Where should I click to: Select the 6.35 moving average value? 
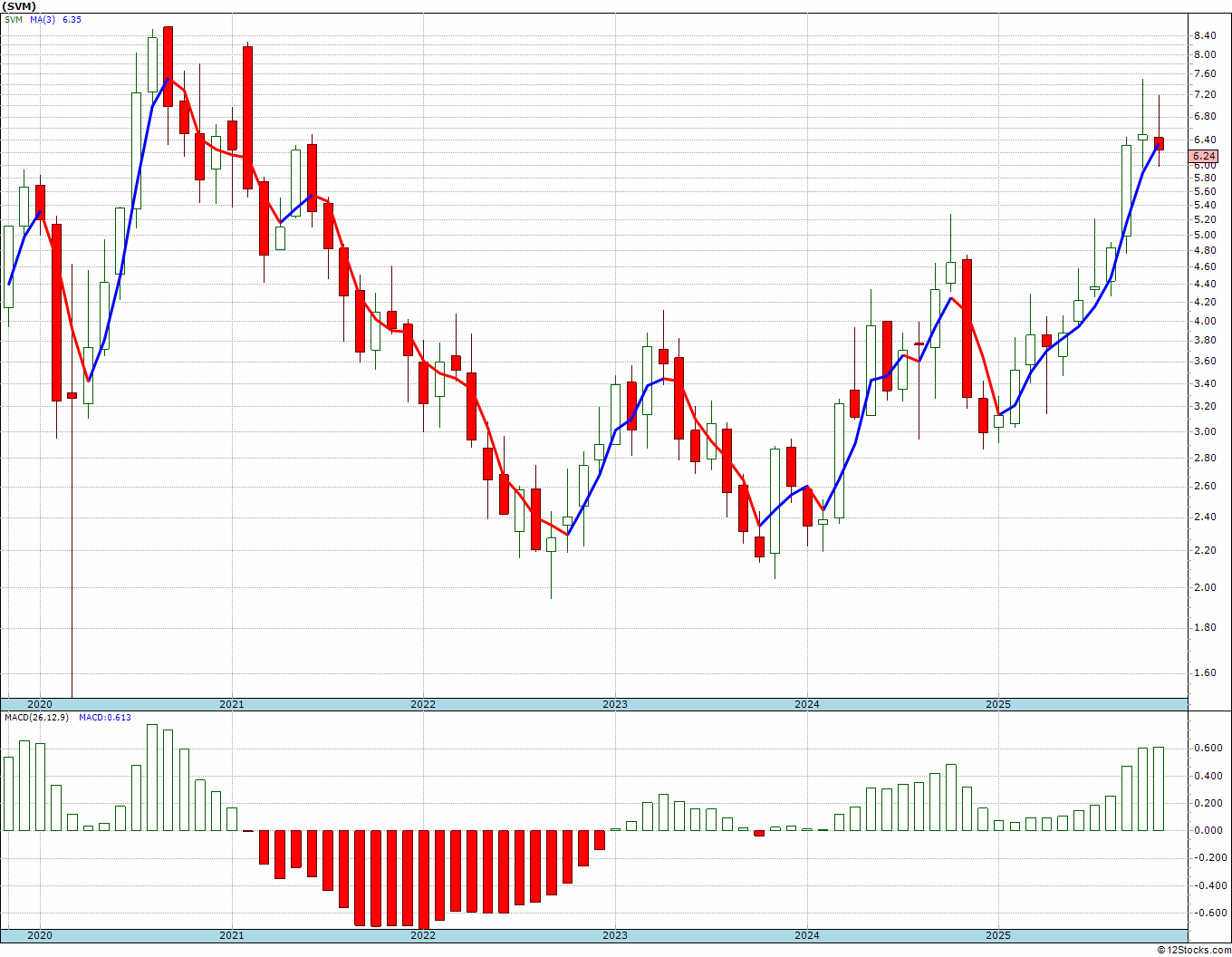(x=72, y=19)
